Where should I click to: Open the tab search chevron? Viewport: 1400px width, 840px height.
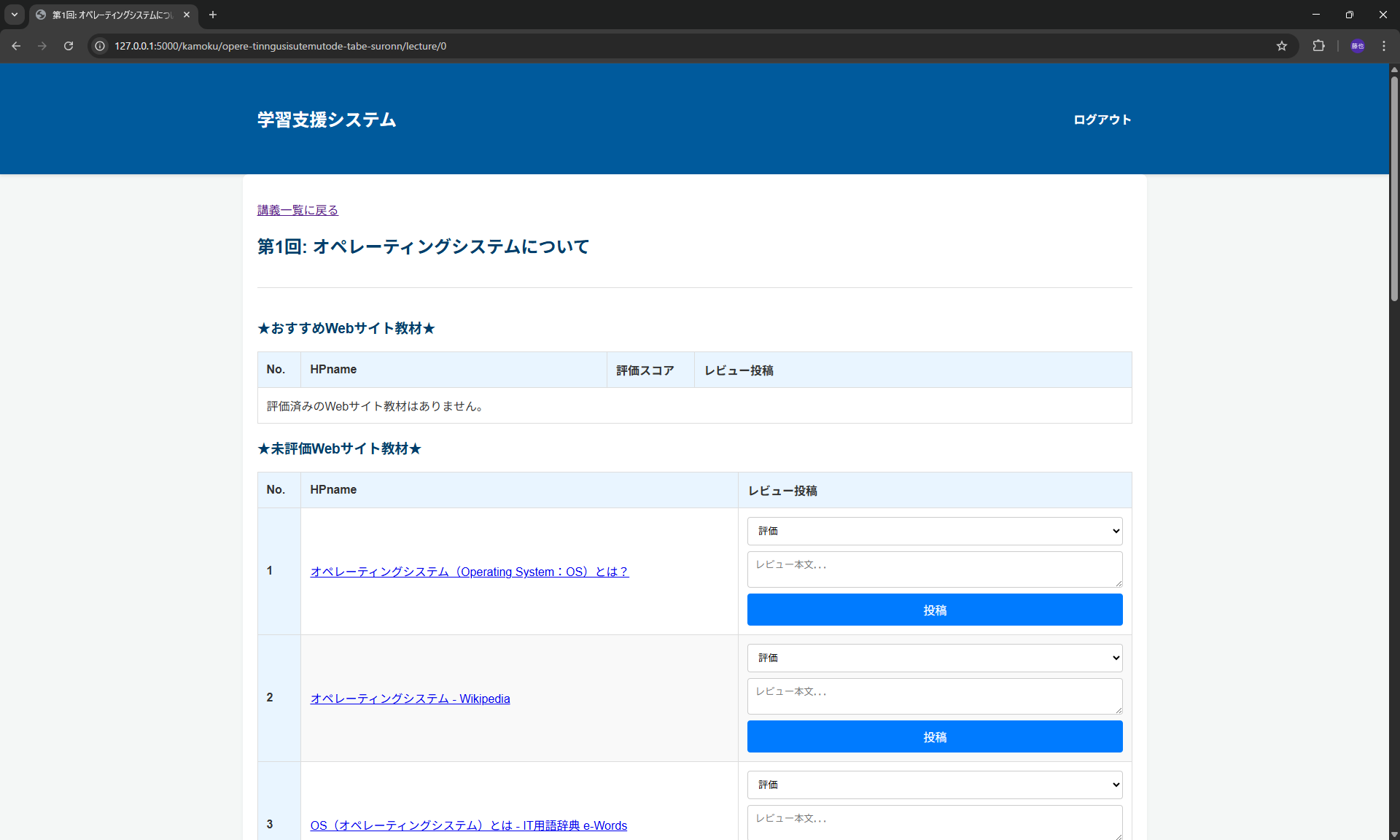15,15
